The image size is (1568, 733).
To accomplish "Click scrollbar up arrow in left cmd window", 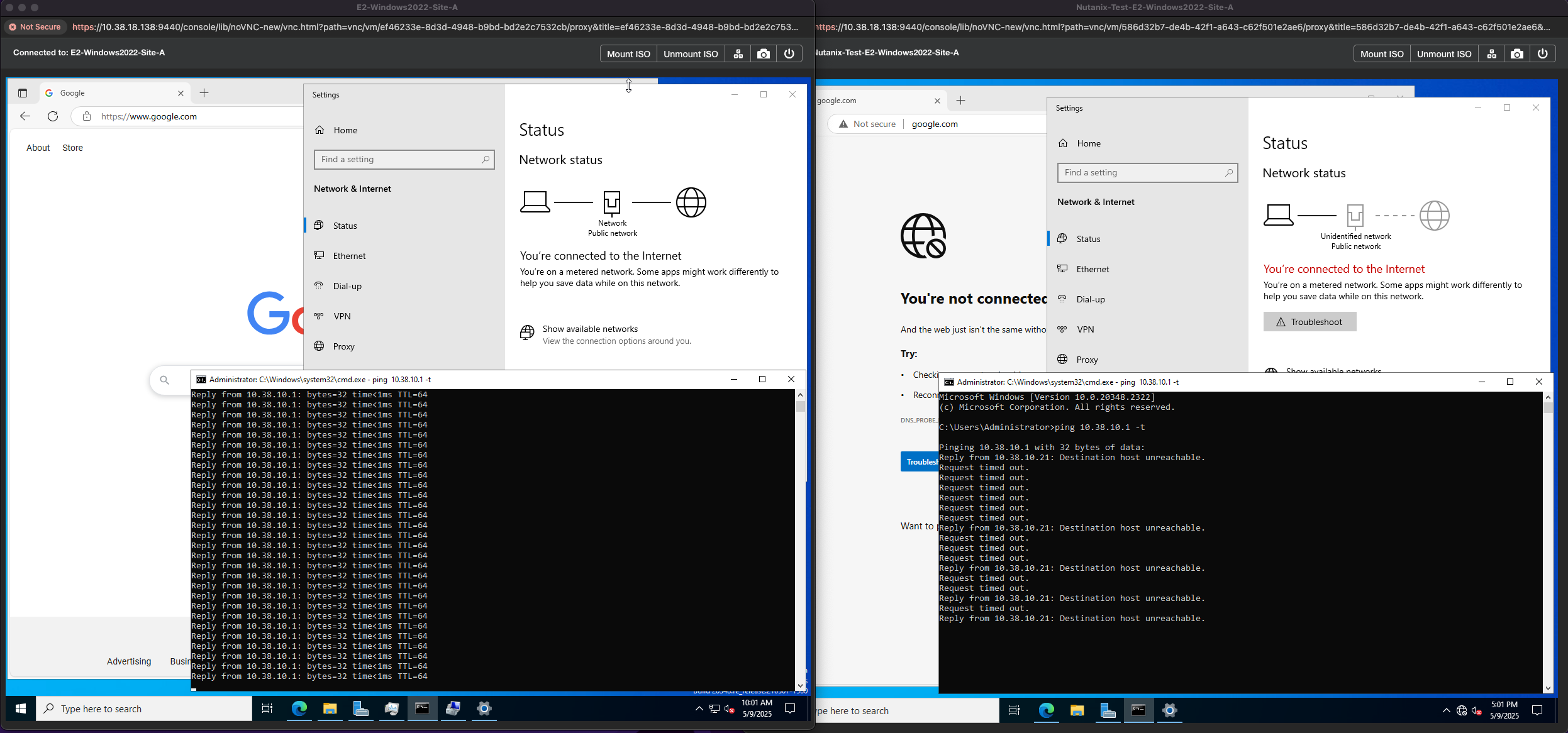I will [x=800, y=395].
